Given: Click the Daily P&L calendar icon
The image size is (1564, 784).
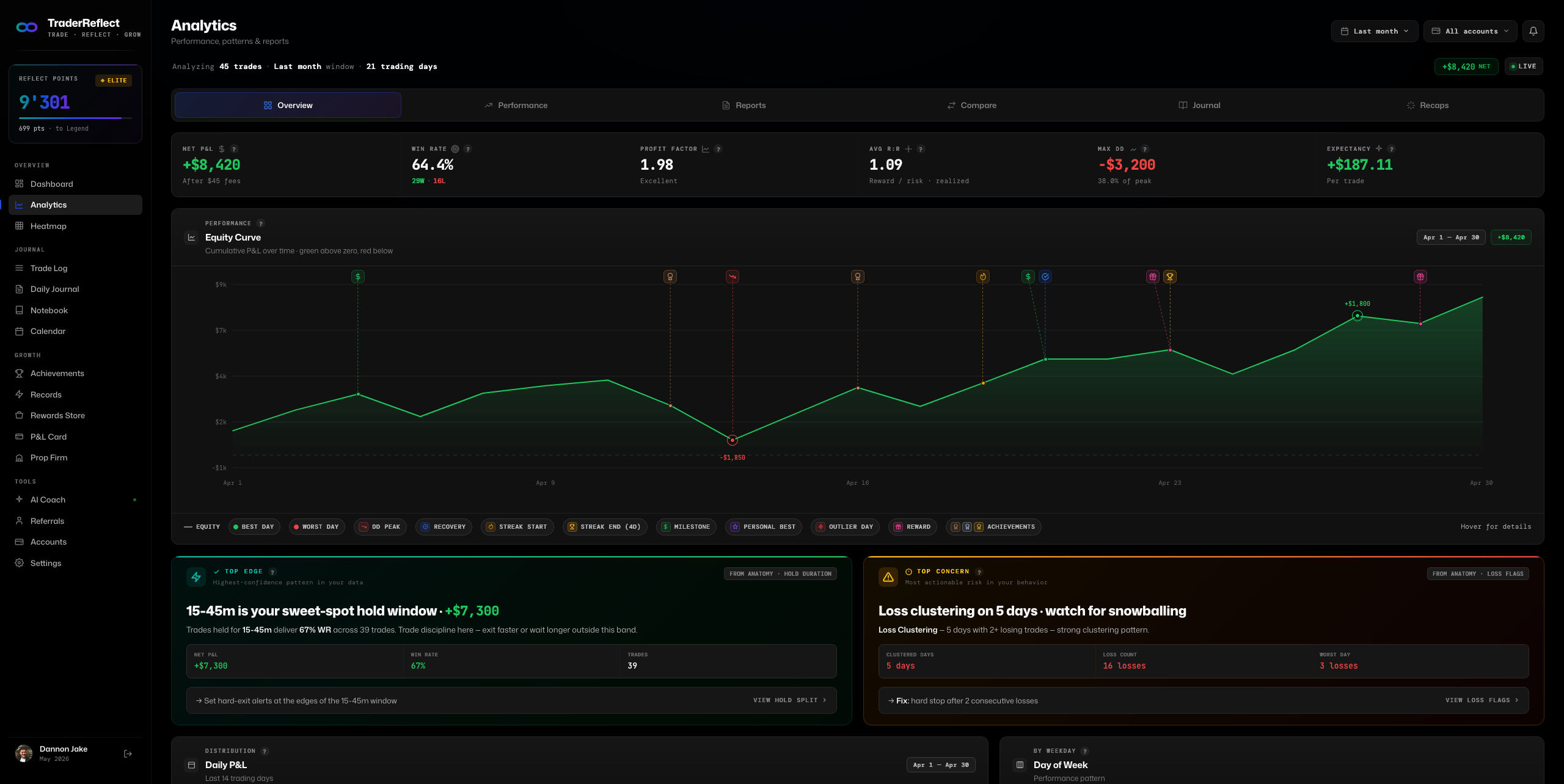Looking at the screenshot, I should coord(191,765).
